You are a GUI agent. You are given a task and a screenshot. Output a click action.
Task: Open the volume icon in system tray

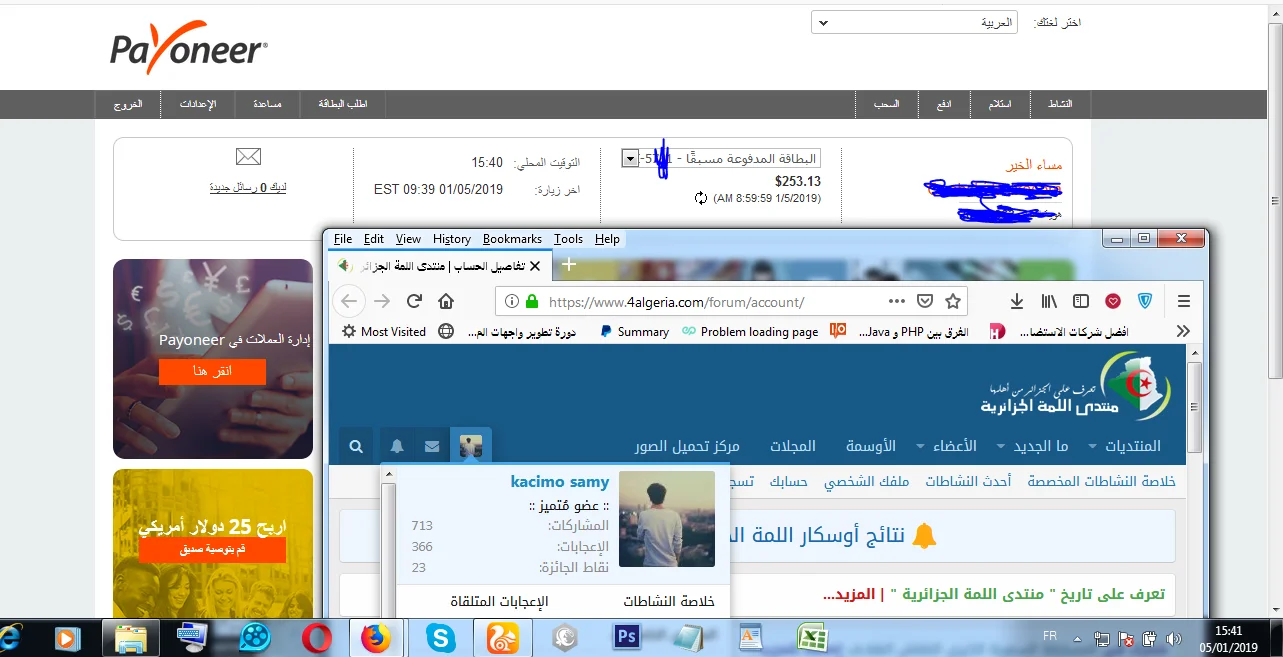(x=1172, y=637)
